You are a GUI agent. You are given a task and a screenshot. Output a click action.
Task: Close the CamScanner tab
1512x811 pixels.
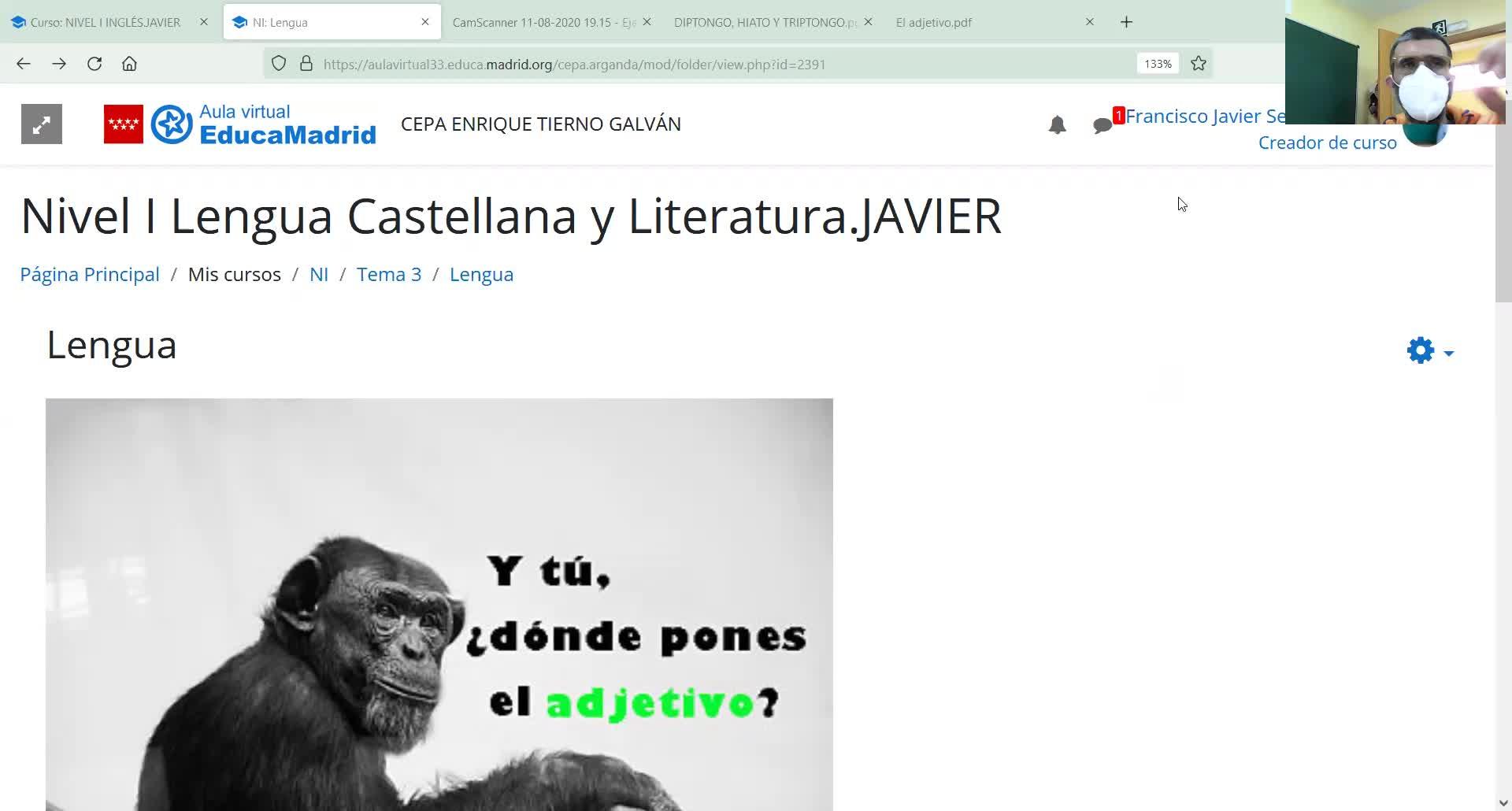pos(647,22)
